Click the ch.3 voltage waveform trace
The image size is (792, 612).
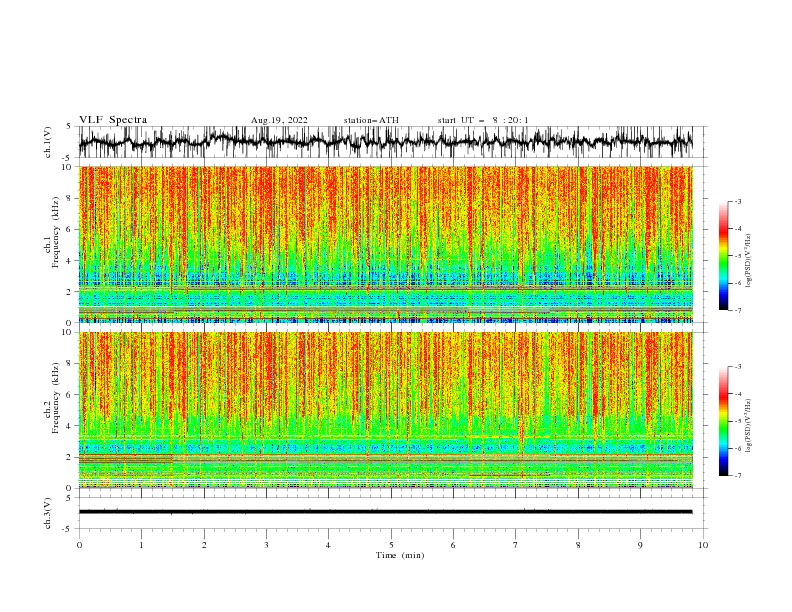pos(385,512)
